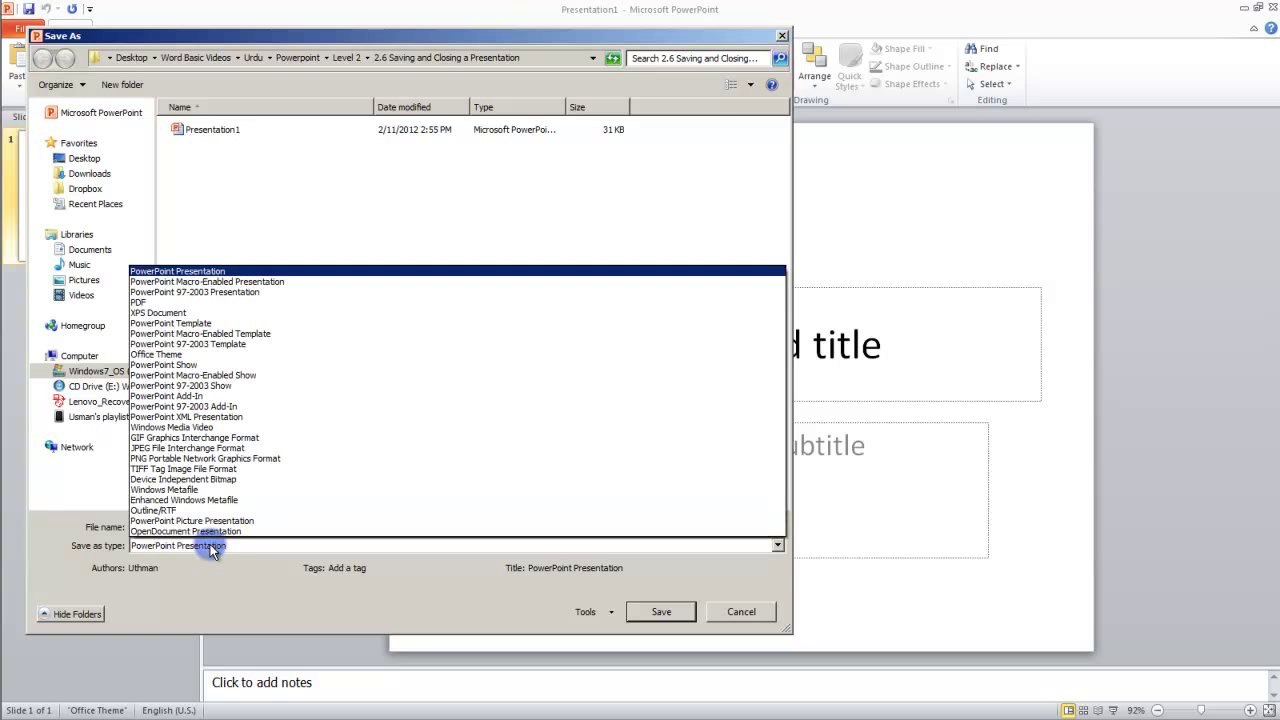This screenshot has width=1280, height=720.
Task: Click the Tags 'Add a tag' field
Action: point(347,568)
